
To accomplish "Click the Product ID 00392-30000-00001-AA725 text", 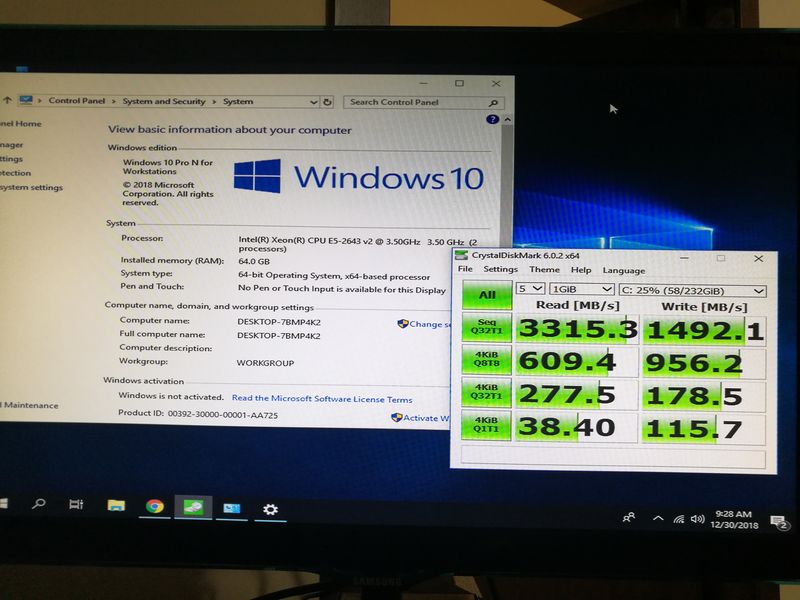I will click(x=198, y=414).
